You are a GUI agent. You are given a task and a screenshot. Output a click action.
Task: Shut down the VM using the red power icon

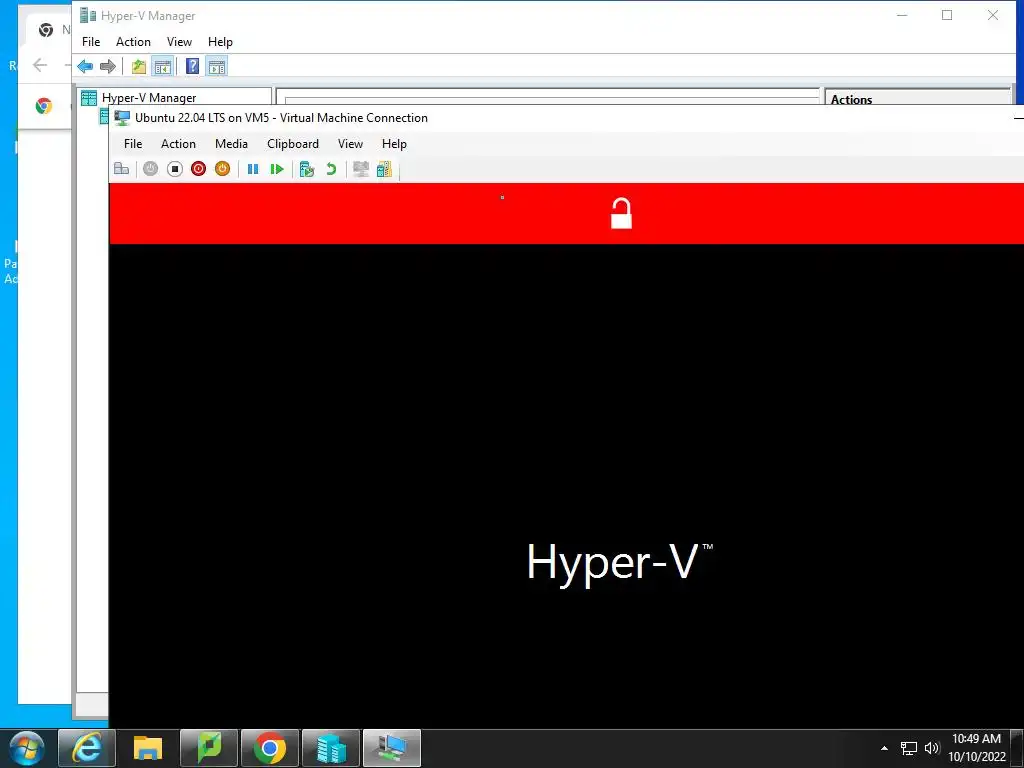pyautogui.click(x=199, y=169)
